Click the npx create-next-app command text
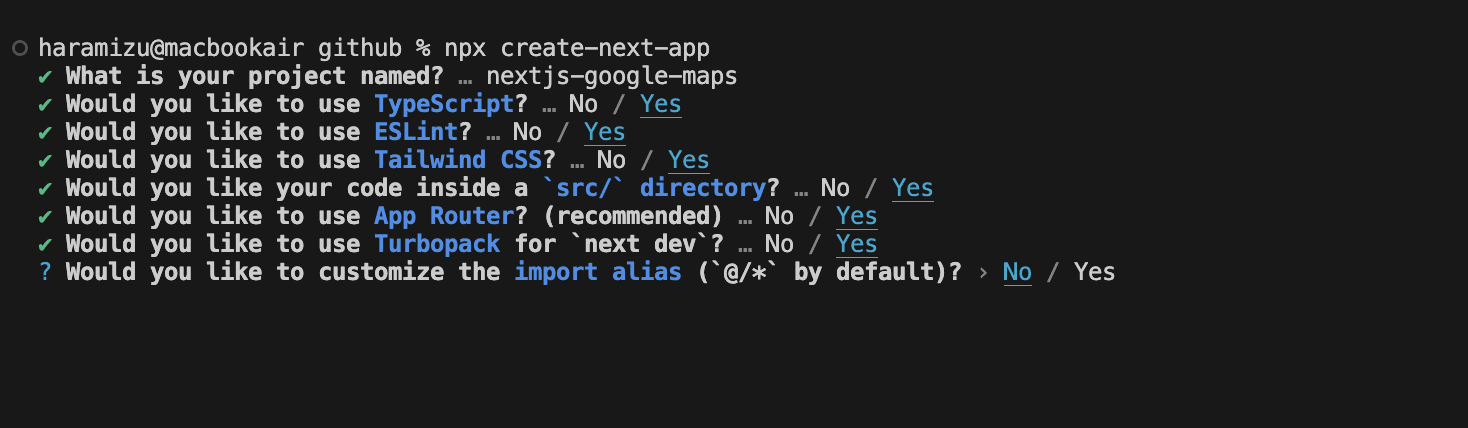Screen dimensions: 1468x428 (577, 48)
